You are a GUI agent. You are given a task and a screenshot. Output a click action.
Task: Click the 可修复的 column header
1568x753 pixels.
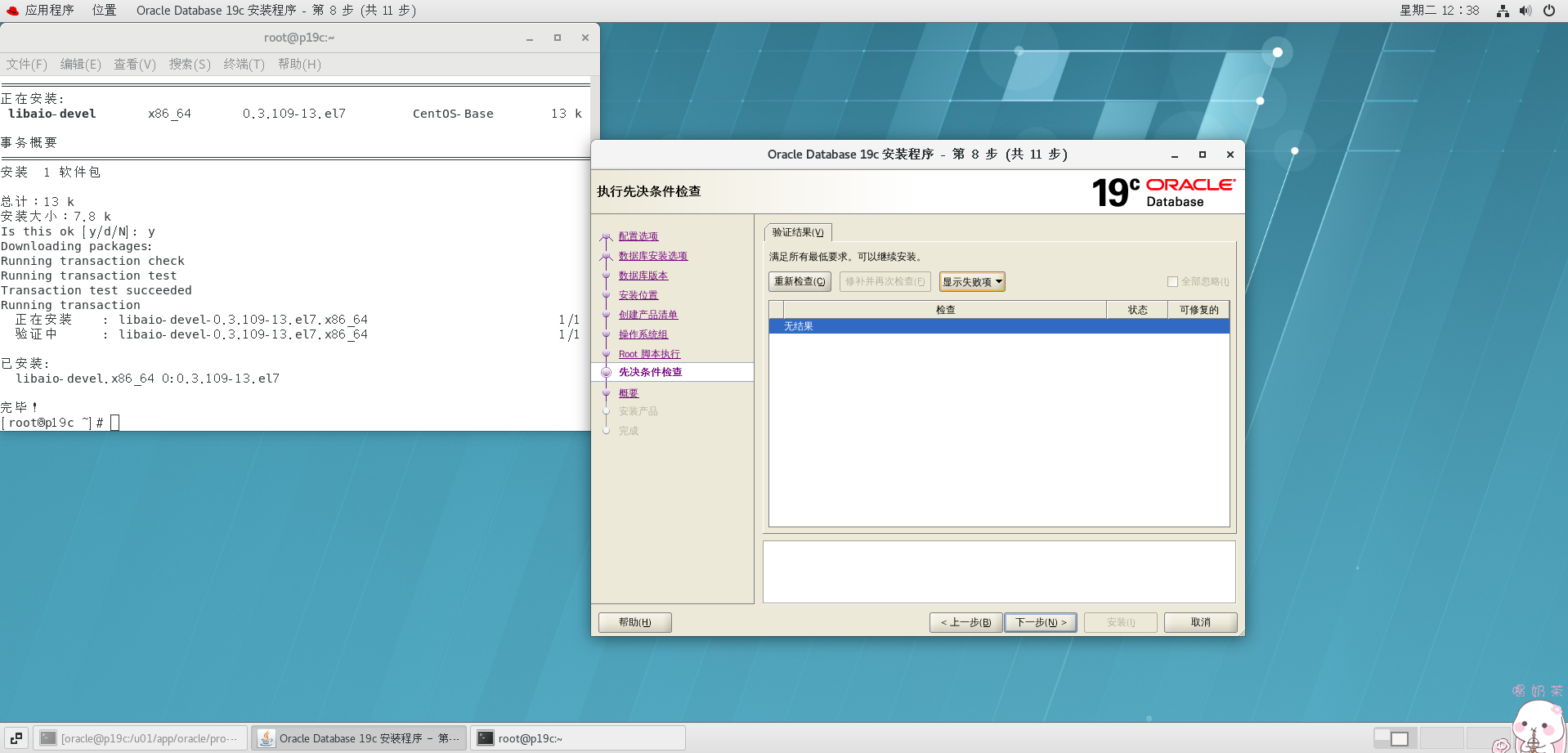1198,310
